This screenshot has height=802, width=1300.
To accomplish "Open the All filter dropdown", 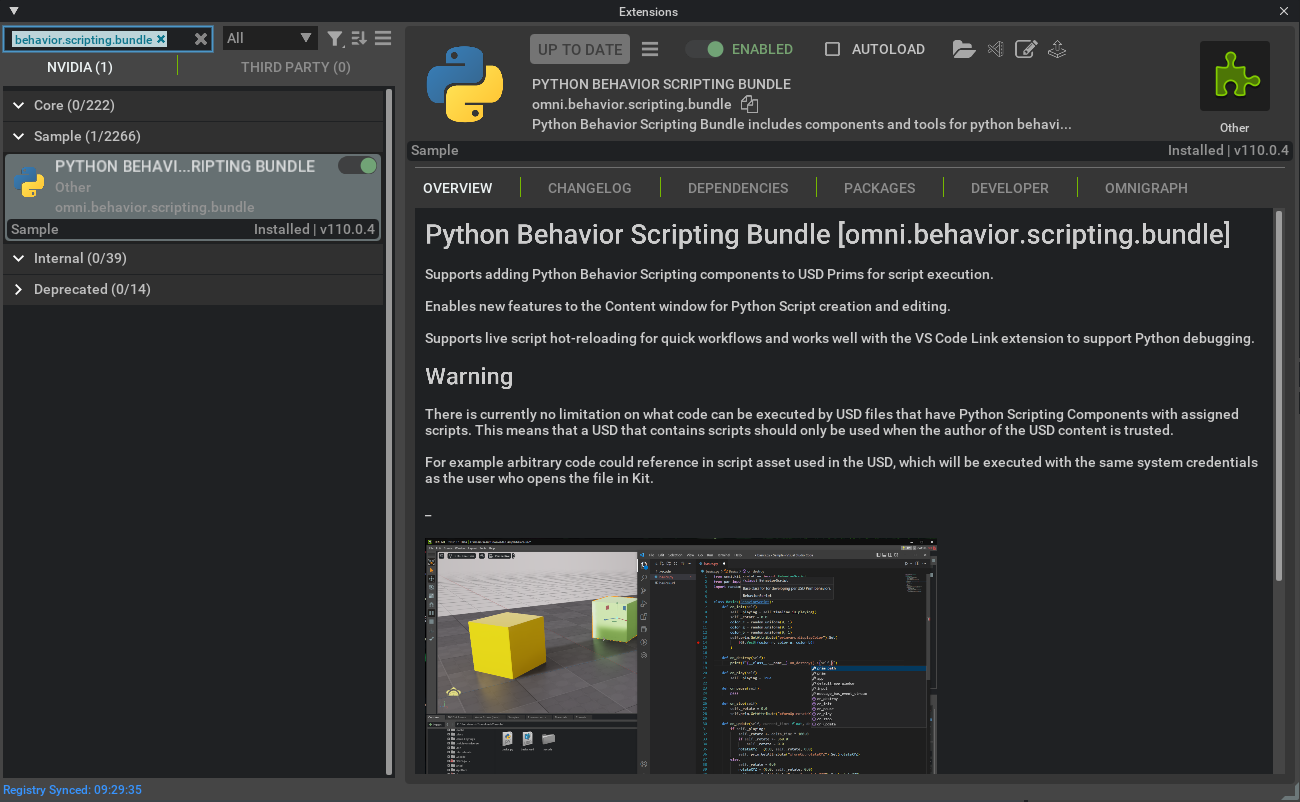I will (x=269, y=36).
